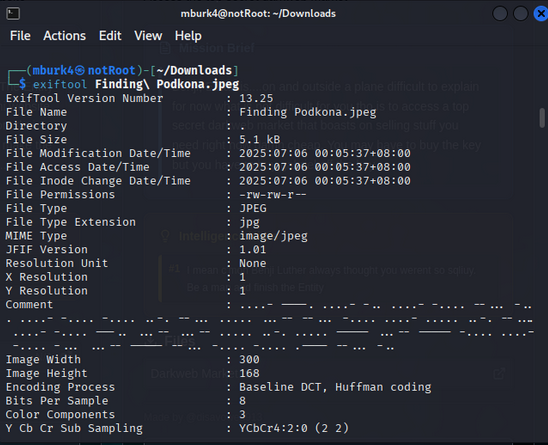Click the exiftool command in the prompt
548x445 pixels.
pos(60,84)
